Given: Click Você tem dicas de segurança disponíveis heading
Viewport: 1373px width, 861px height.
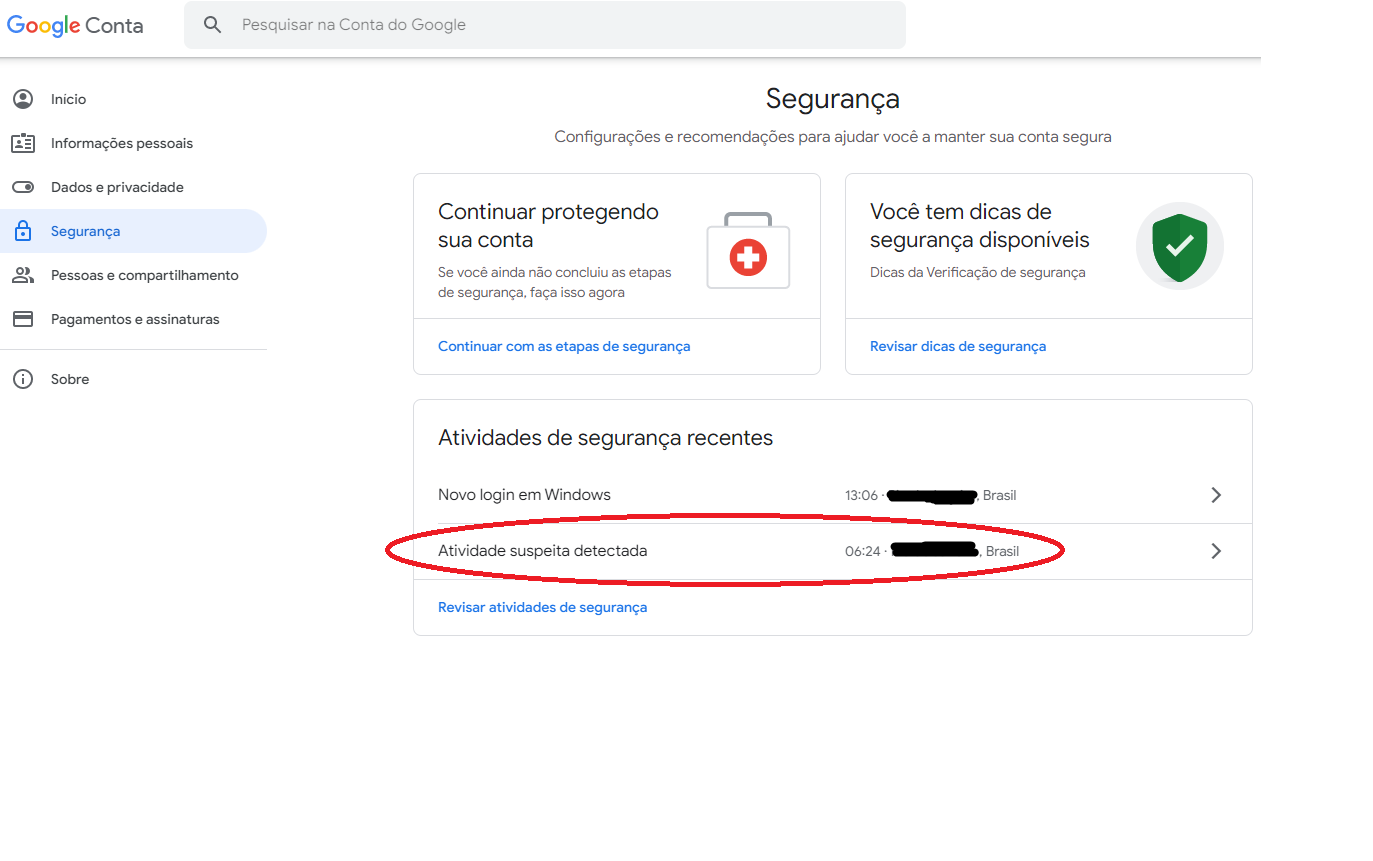Looking at the screenshot, I should [x=980, y=226].
